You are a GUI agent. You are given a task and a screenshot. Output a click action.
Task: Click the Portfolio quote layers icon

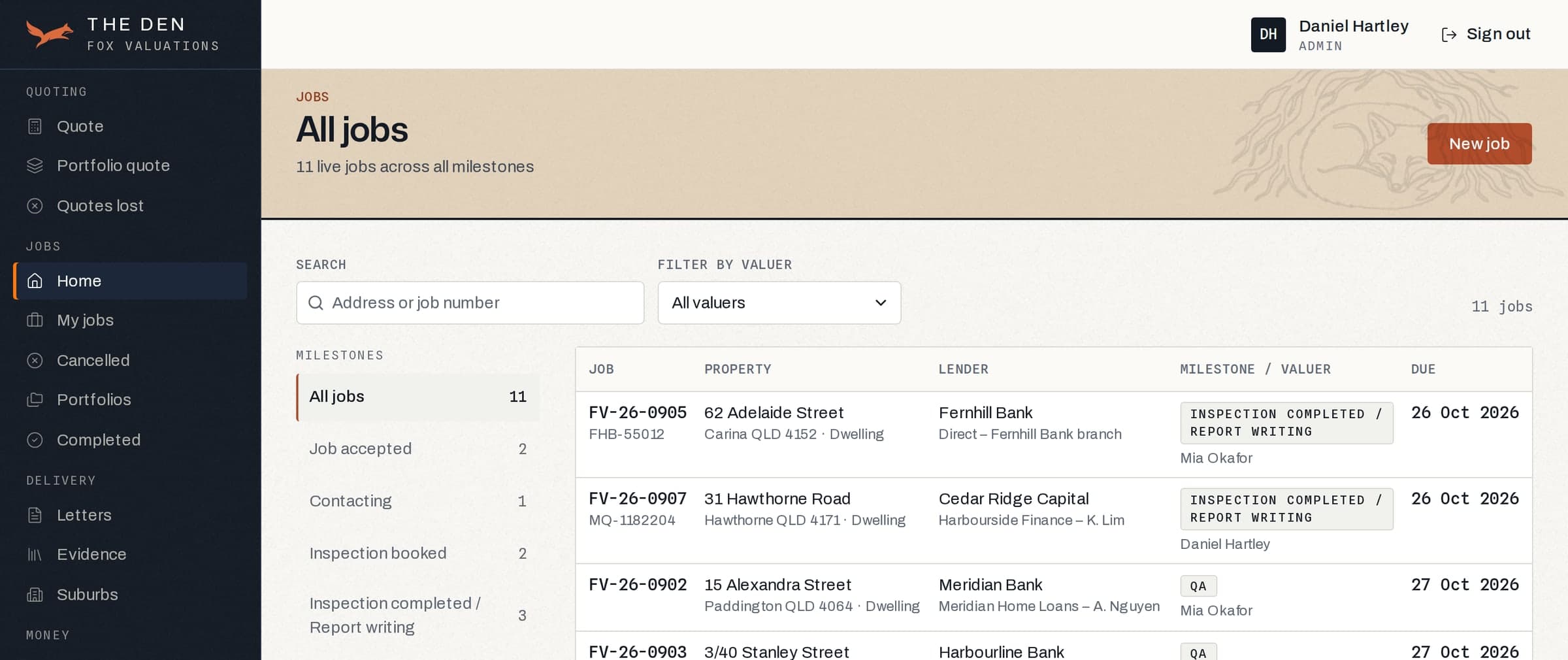tap(35, 165)
